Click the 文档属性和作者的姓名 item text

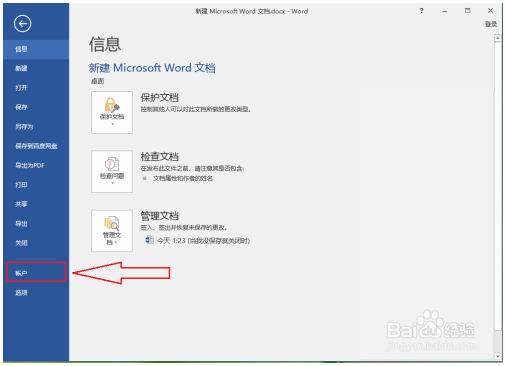[x=183, y=178]
